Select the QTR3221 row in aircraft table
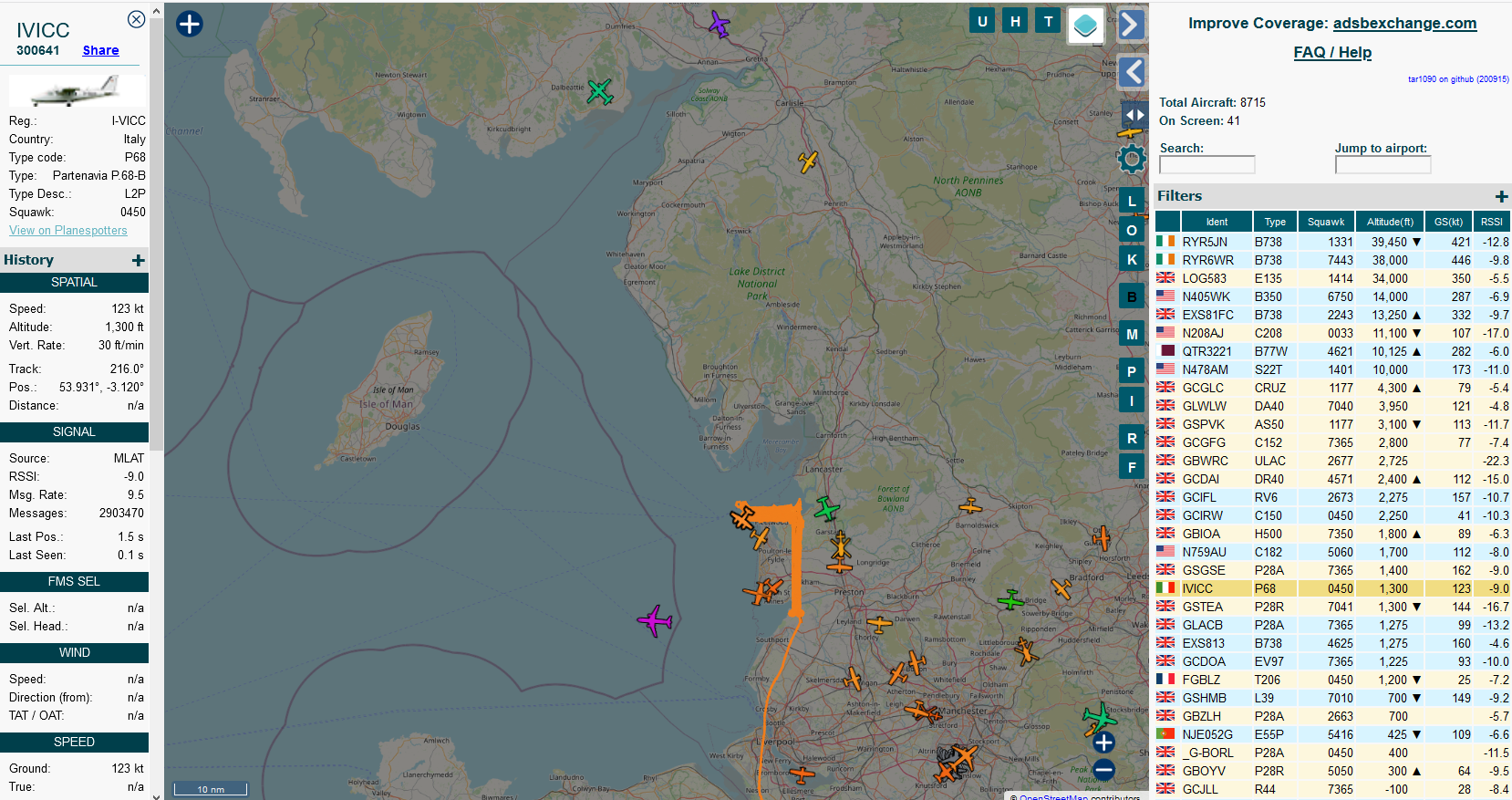Viewport: 1512px width, 800px height. 1332,351
